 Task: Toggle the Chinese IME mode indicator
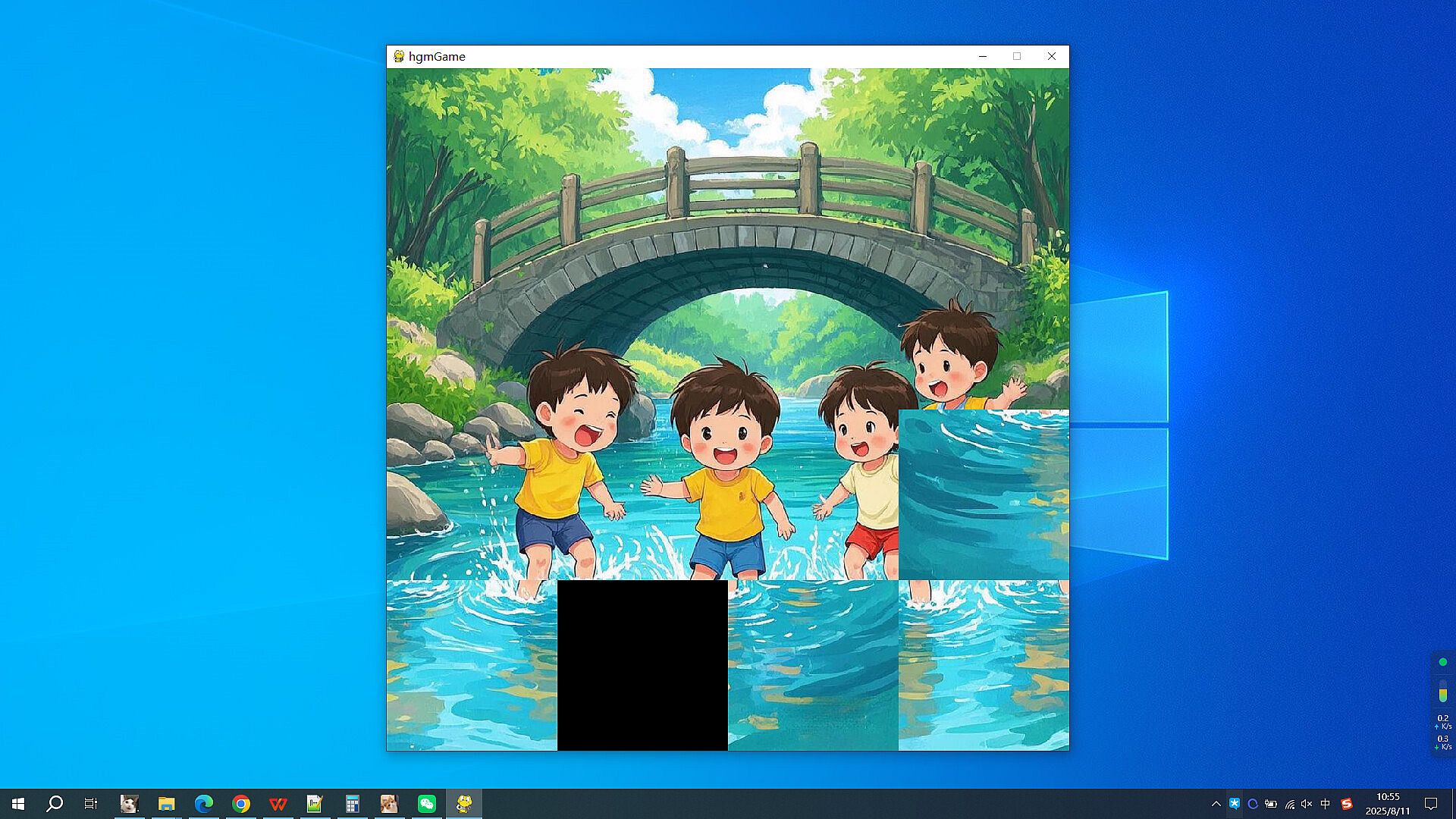(x=1326, y=804)
